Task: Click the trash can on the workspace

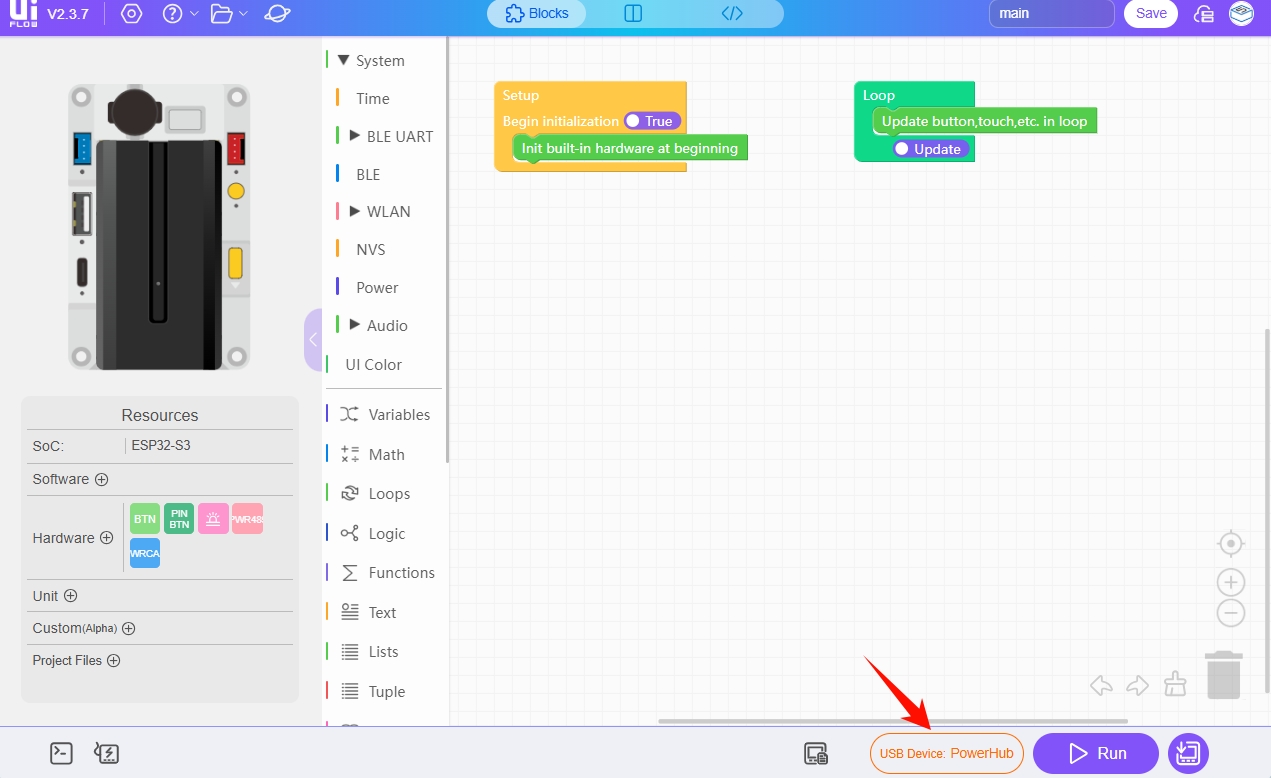Action: coord(1223,675)
